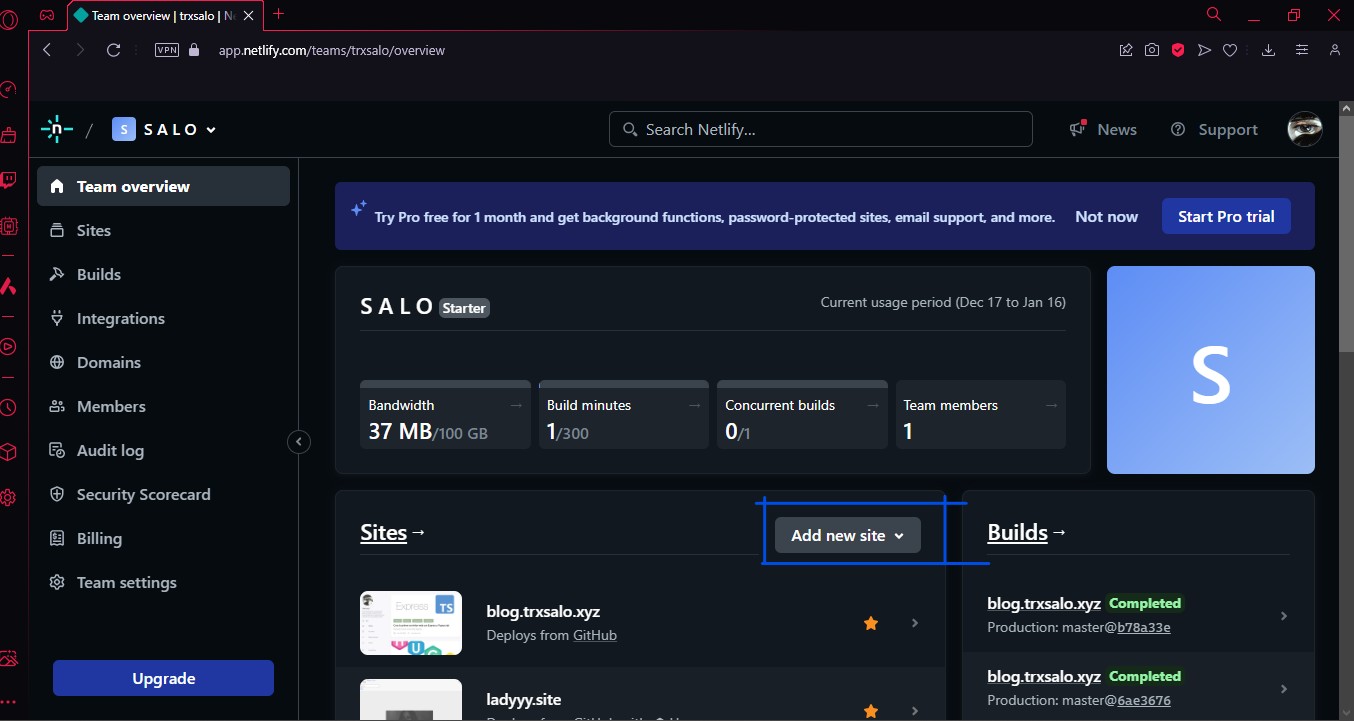Open a new browser tab
This screenshot has width=1354, height=721.
pyautogui.click(x=279, y=14)
